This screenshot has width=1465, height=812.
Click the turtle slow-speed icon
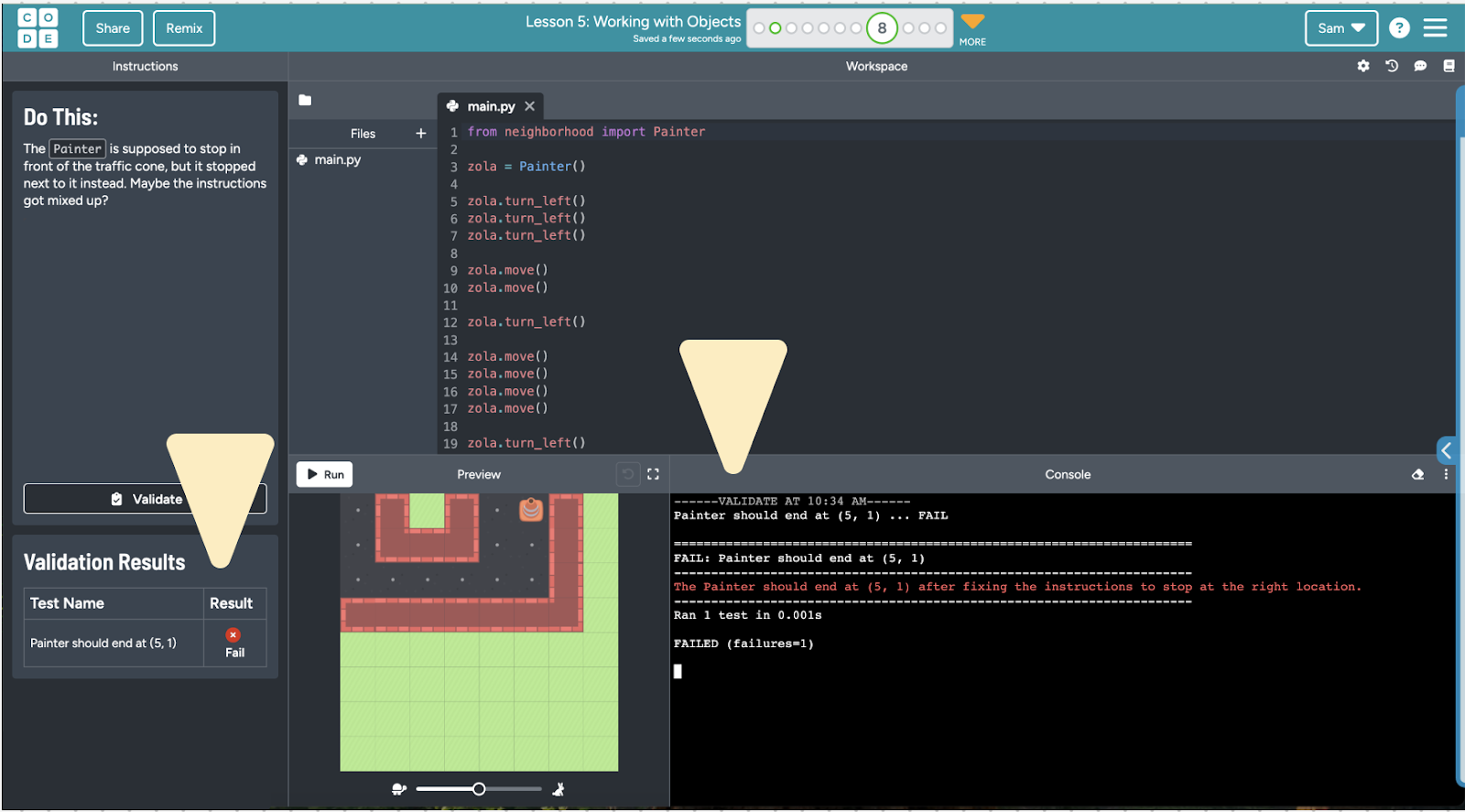coord(398,789)
